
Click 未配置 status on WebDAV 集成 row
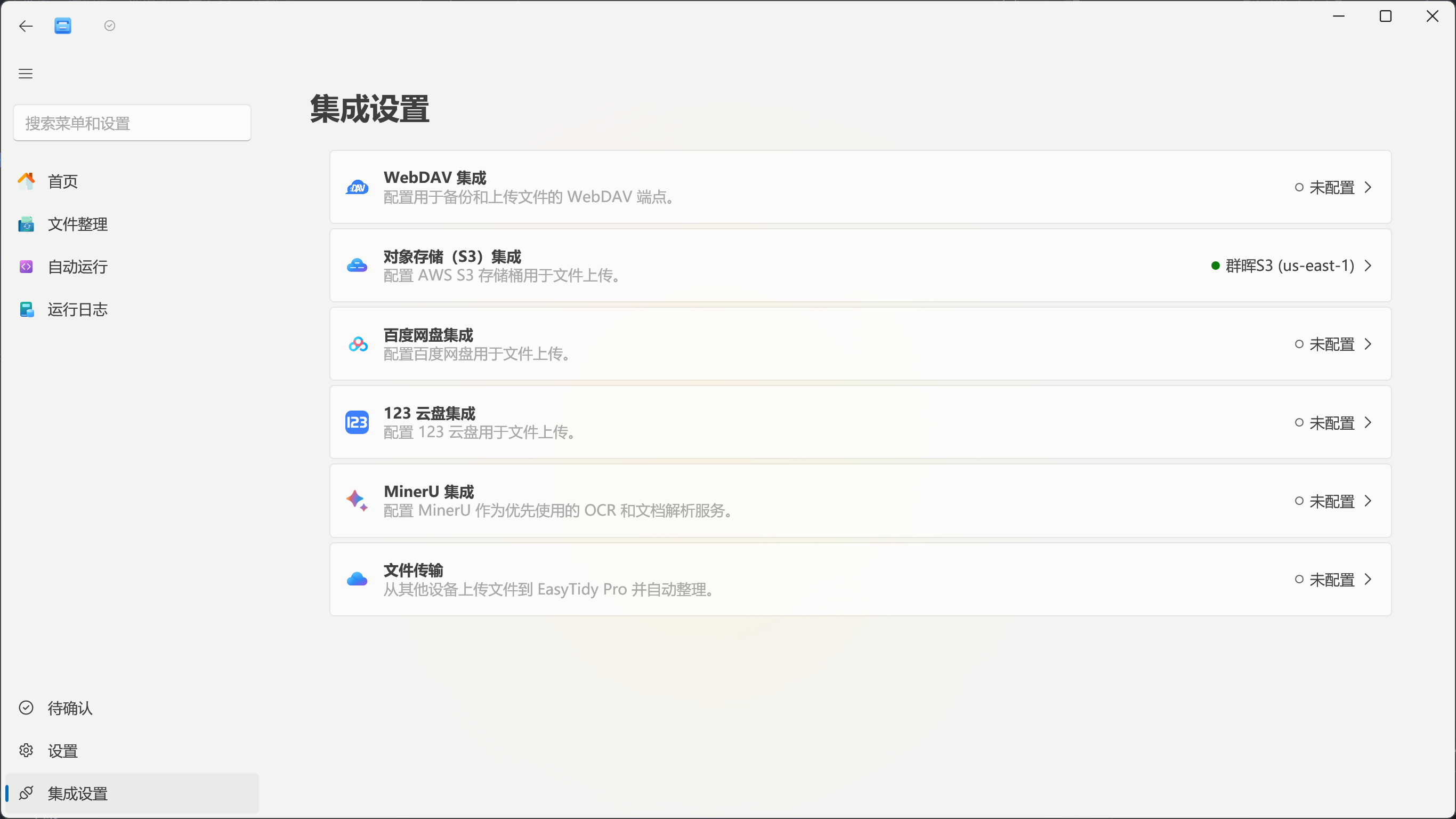1332,187
